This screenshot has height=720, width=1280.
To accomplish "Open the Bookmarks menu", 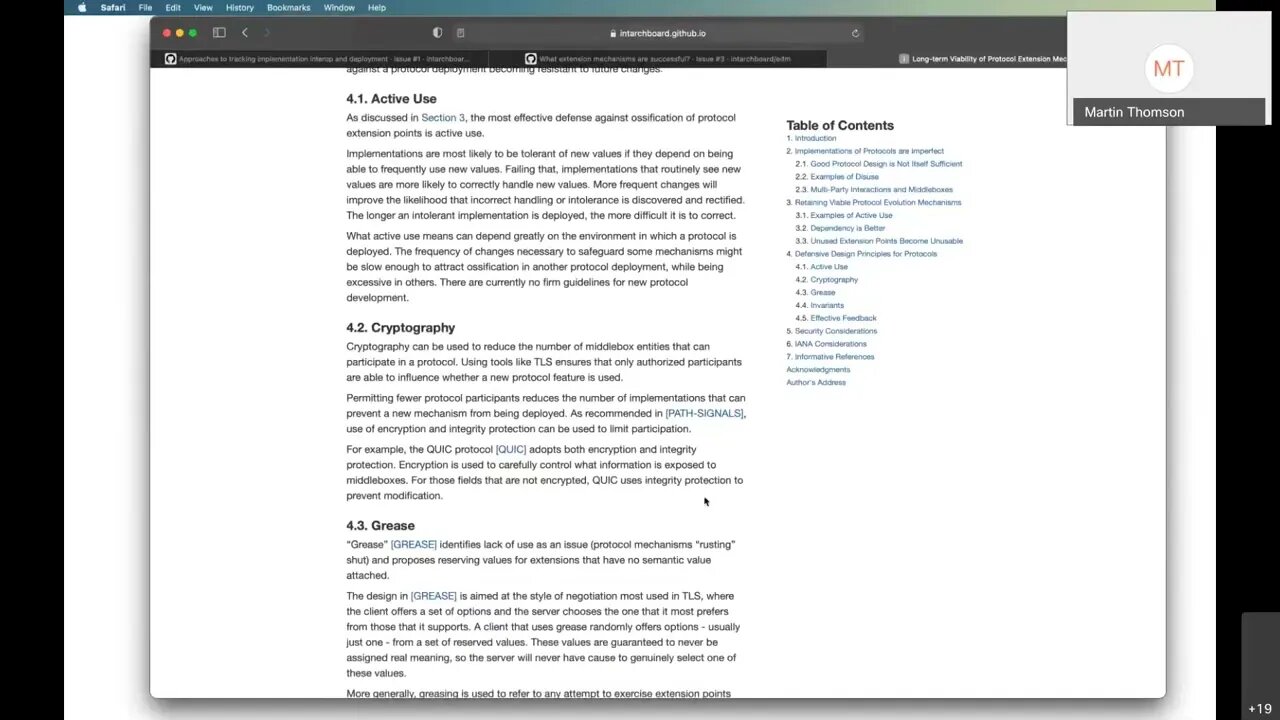I will pos(289,7).
